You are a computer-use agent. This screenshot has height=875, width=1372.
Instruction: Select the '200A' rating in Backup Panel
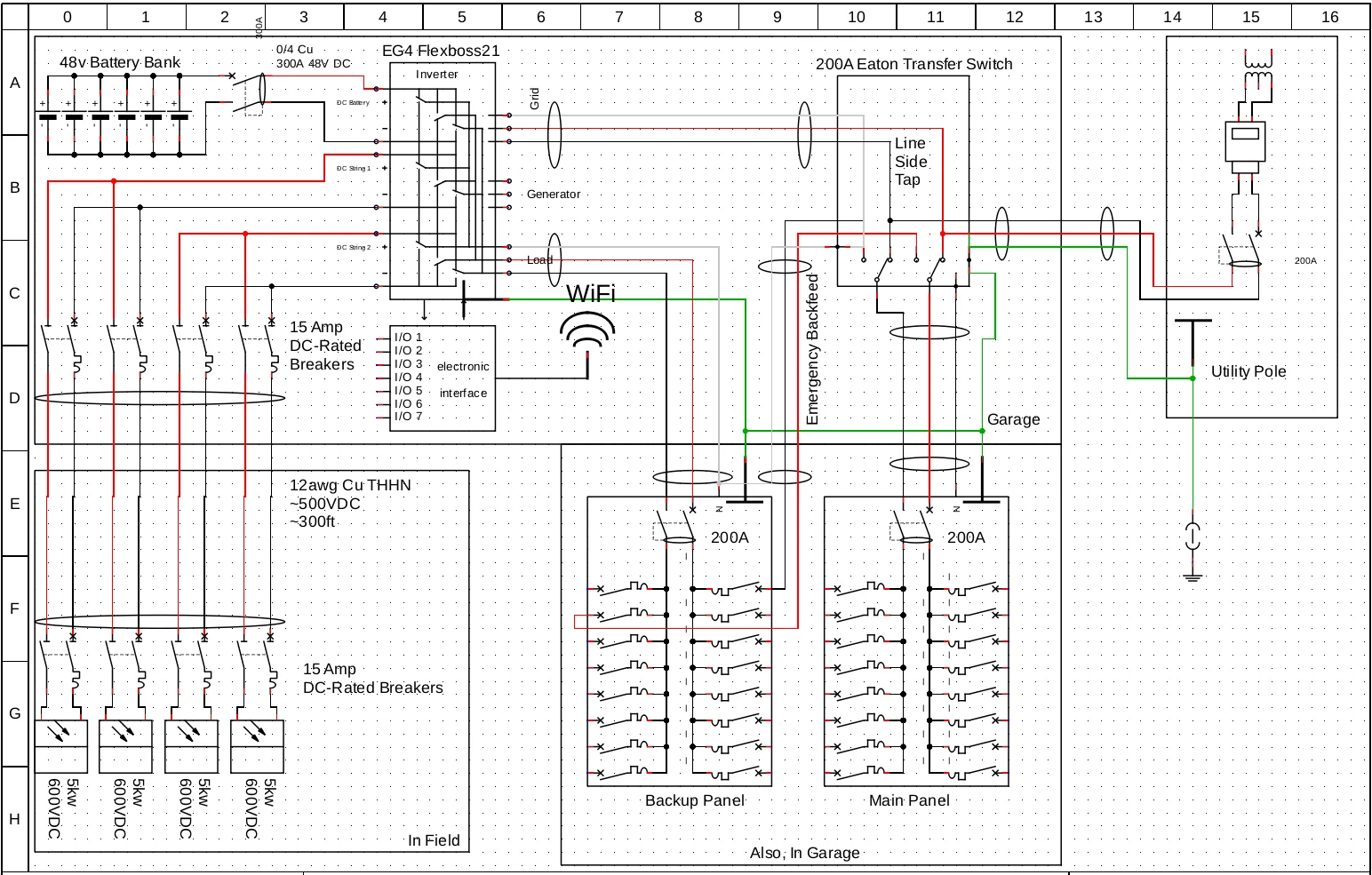(x=730, y=537)
